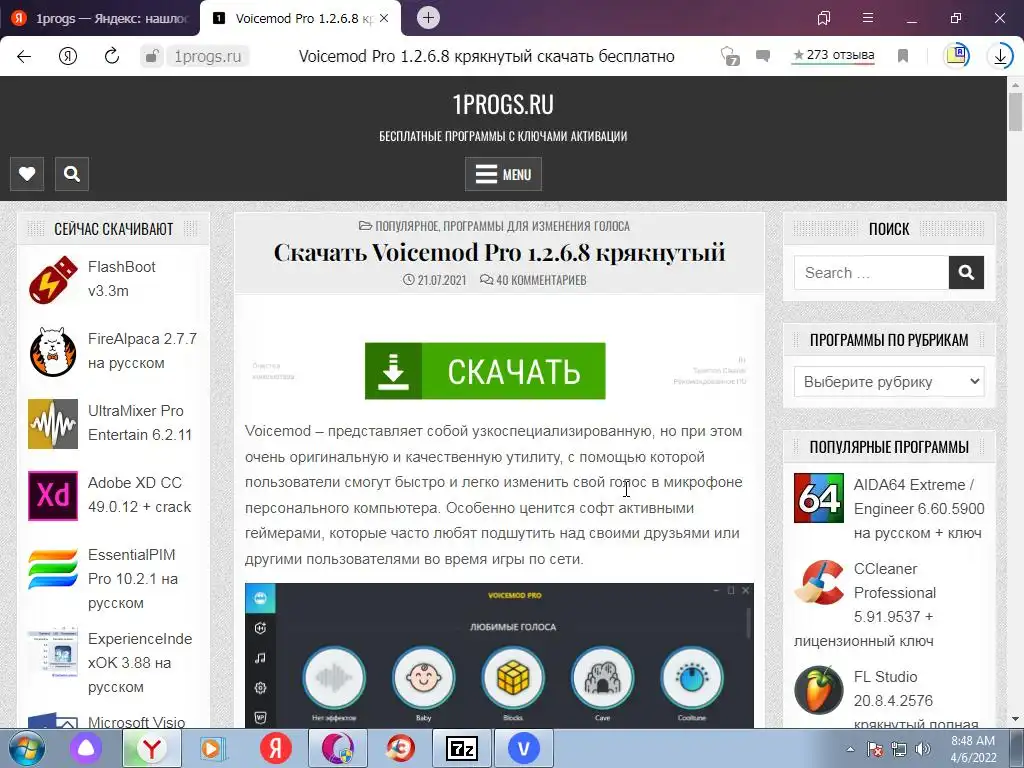Click the heart favorites icon on the site

click(27, 174)
